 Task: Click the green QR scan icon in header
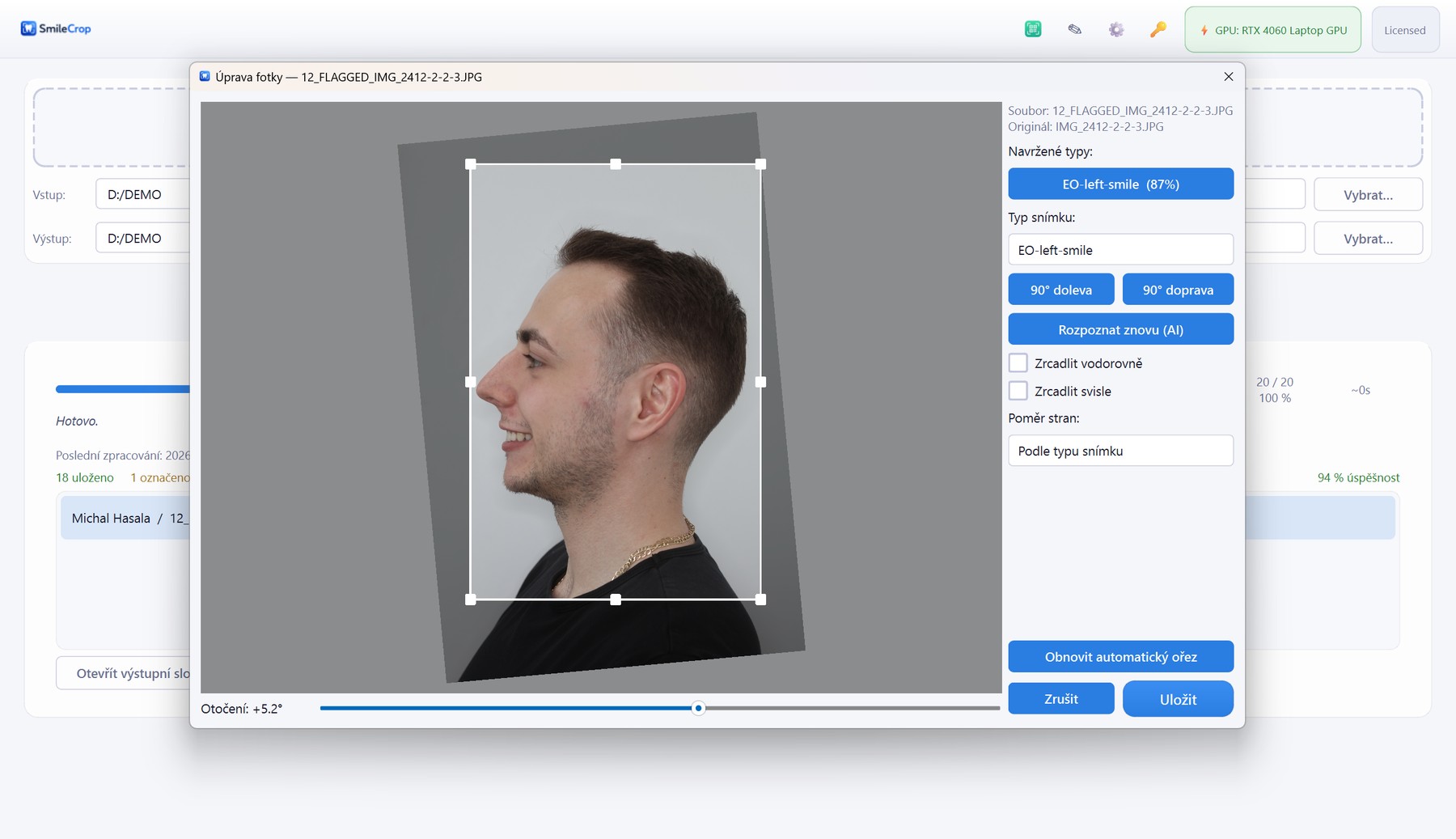[x=1033, y=29]
